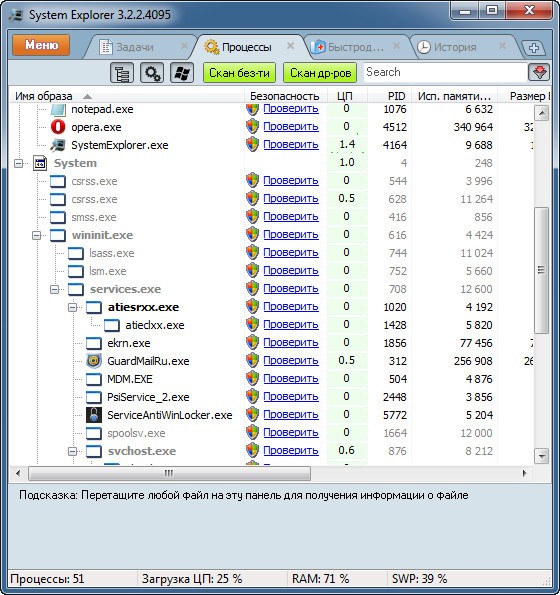The height and width of the screenshot is (595, 560).
Task: Sort by Безопасность column header
Action: click(285, 96)
